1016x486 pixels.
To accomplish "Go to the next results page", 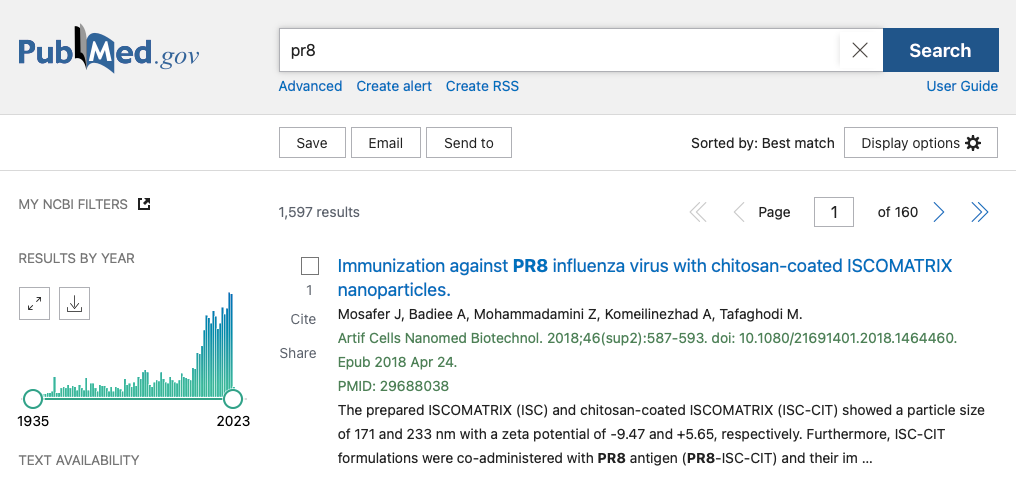I will tap(938, 212).
